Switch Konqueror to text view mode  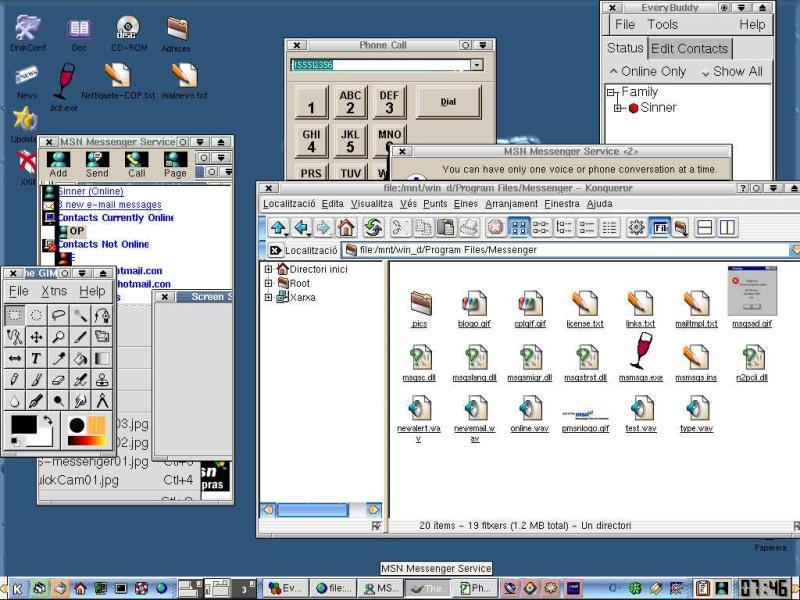(x=609, y=228)
